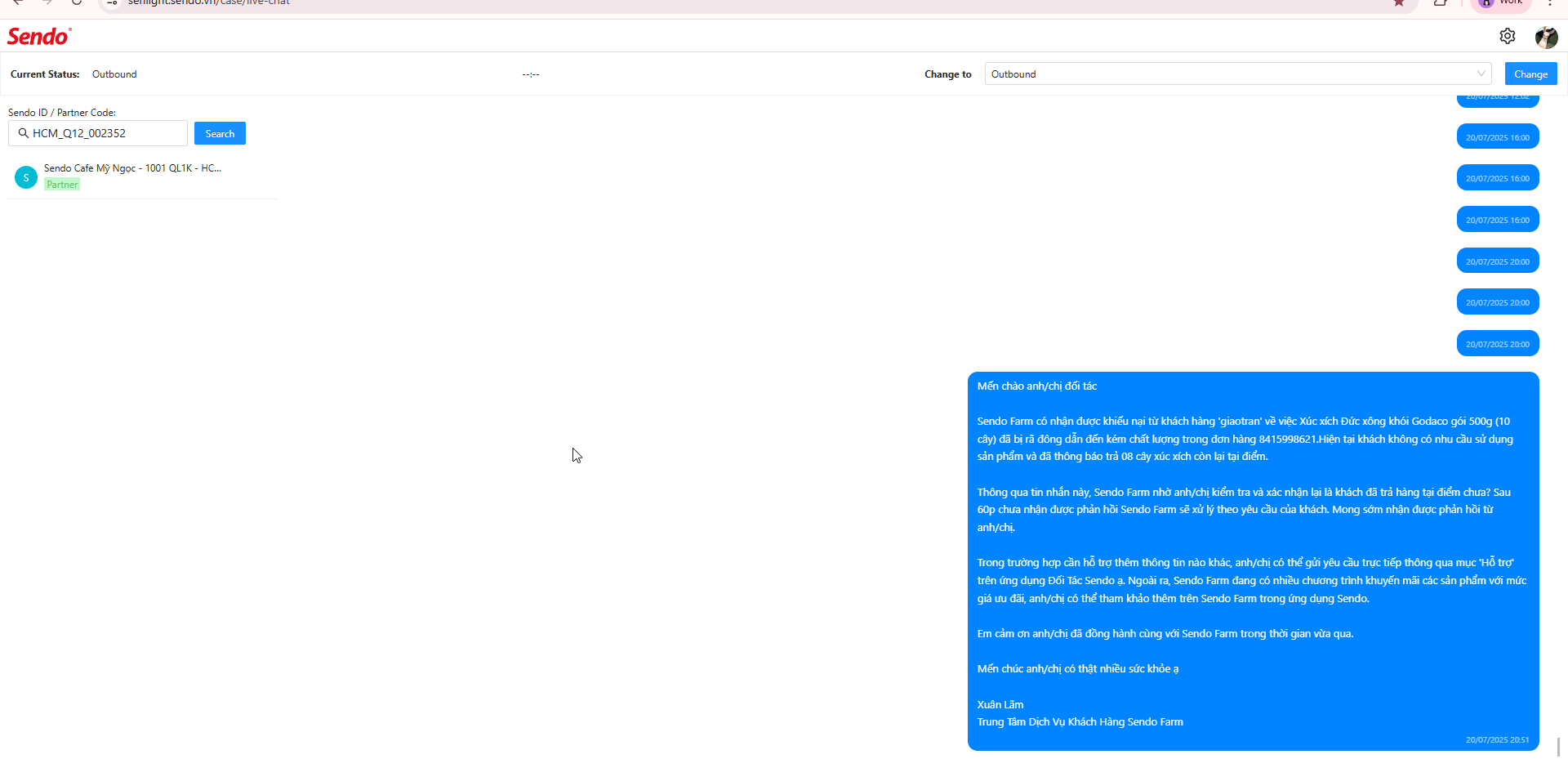
Task: Click the Xuân Lãm signature line
Action: coord(1000,704)
